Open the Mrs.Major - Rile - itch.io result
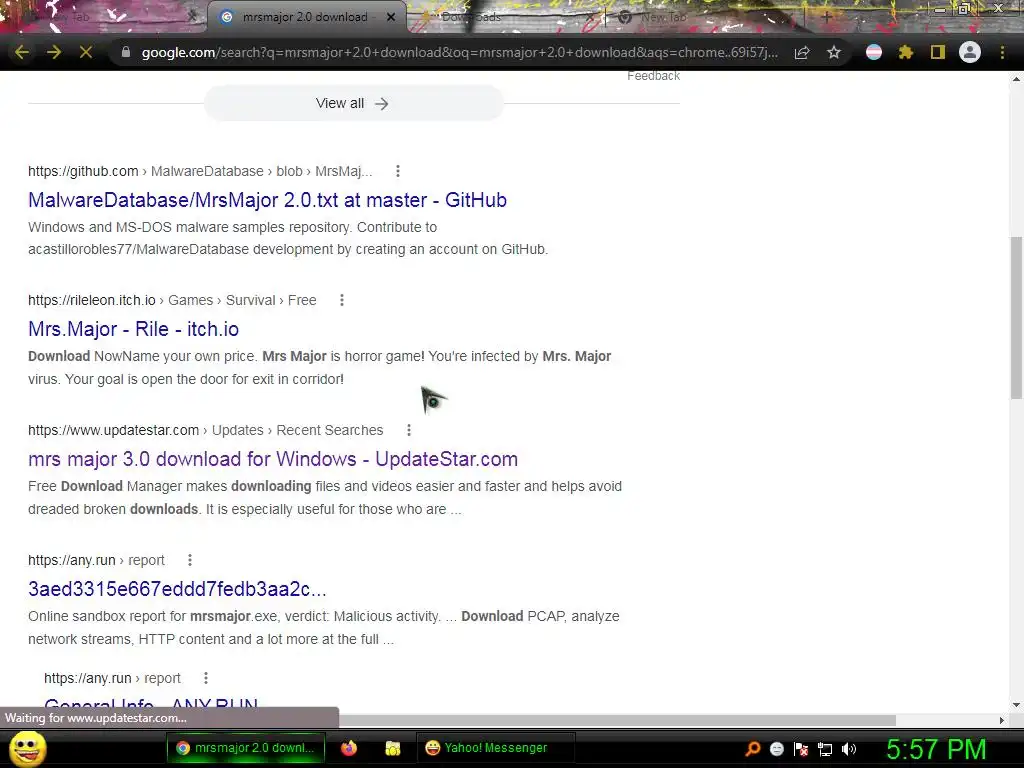Screen dimensions: 1024x768 tap(133, 329)
